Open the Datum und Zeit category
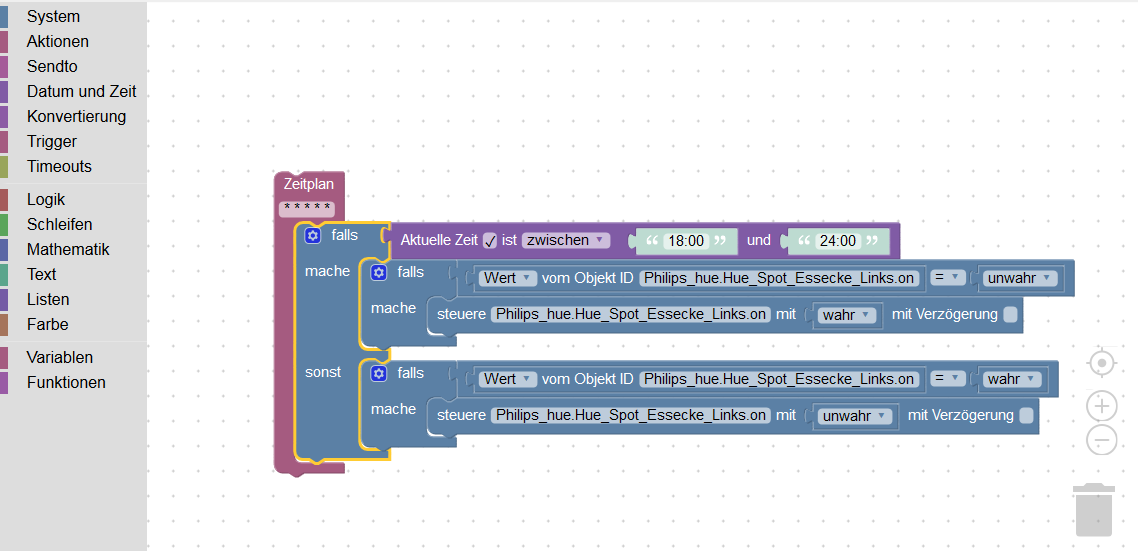 click(x=73, y=91)
